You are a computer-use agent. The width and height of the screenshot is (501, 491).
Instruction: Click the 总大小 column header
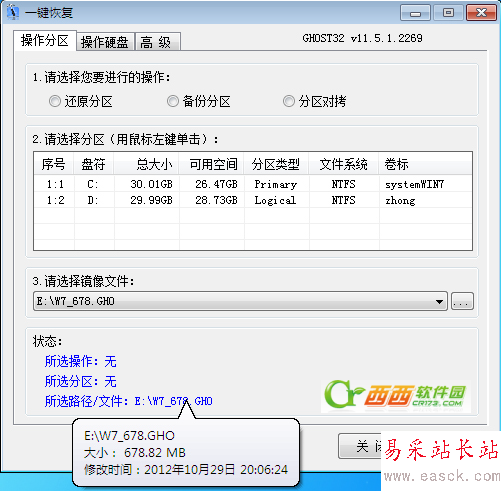[x=147, y=164]
